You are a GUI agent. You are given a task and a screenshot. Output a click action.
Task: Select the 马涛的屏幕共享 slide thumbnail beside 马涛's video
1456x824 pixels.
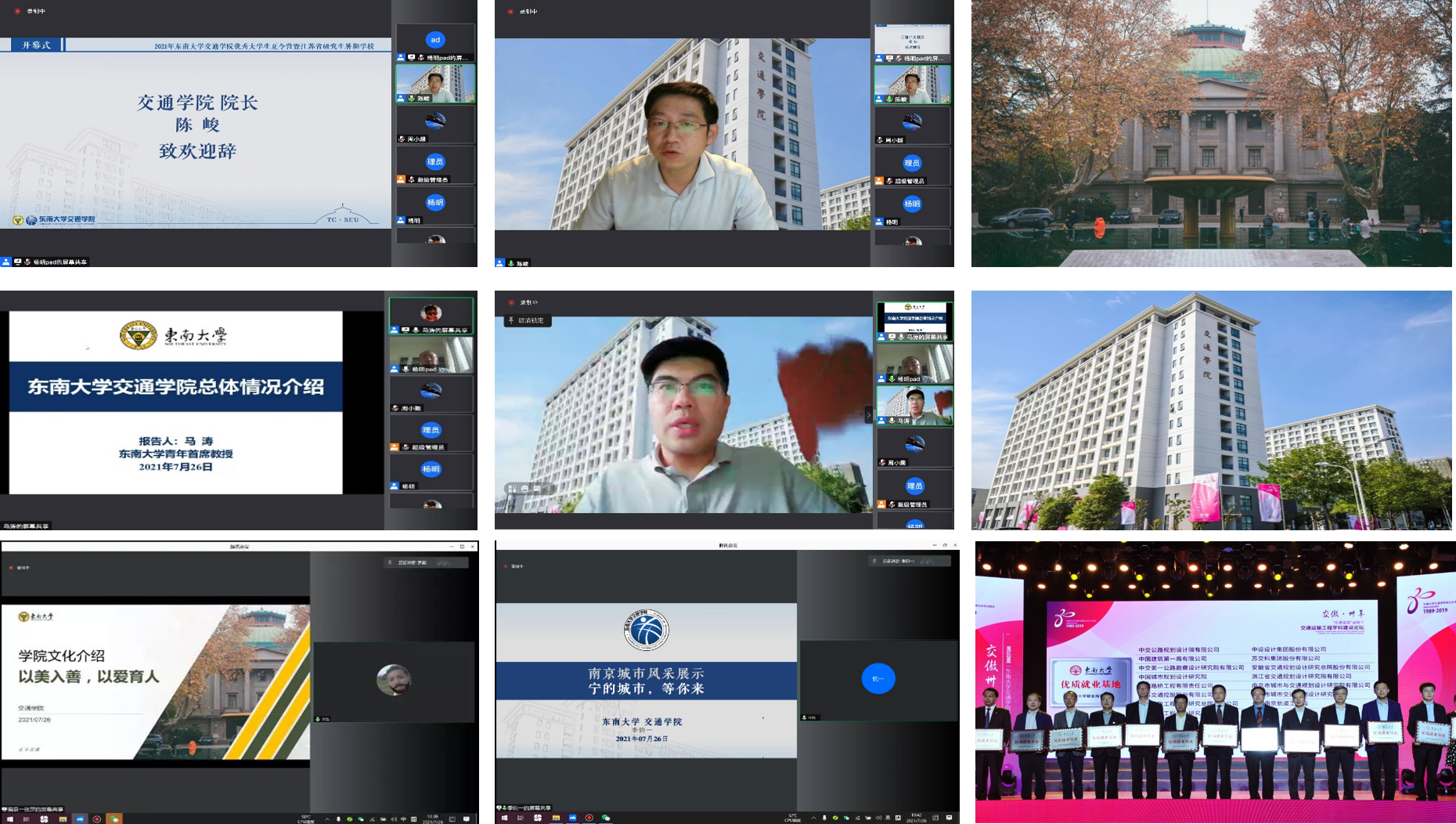coord(914,321)
